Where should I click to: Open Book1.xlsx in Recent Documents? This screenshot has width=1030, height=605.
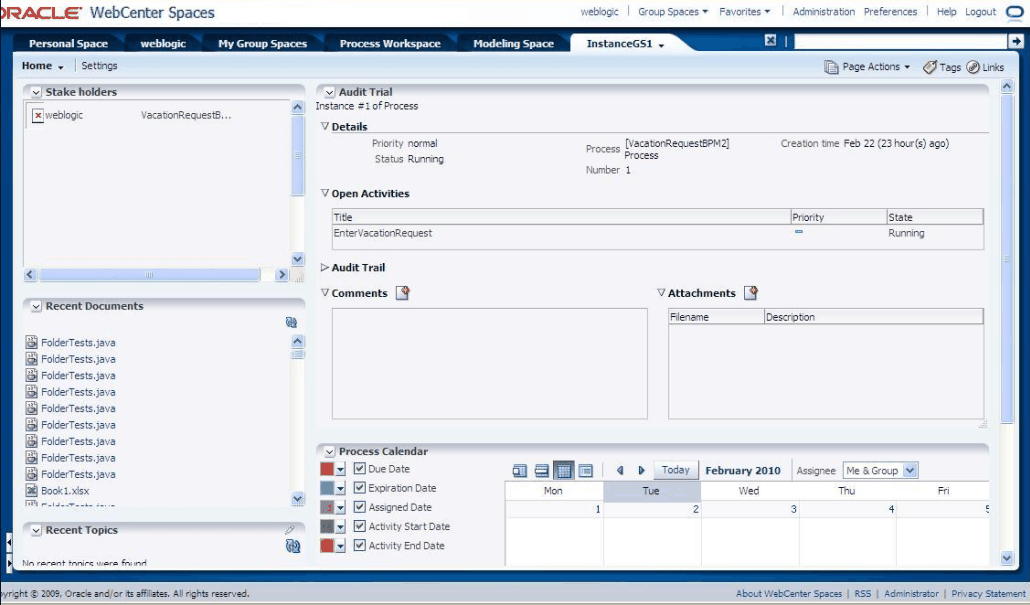click(x=65, y=491)
